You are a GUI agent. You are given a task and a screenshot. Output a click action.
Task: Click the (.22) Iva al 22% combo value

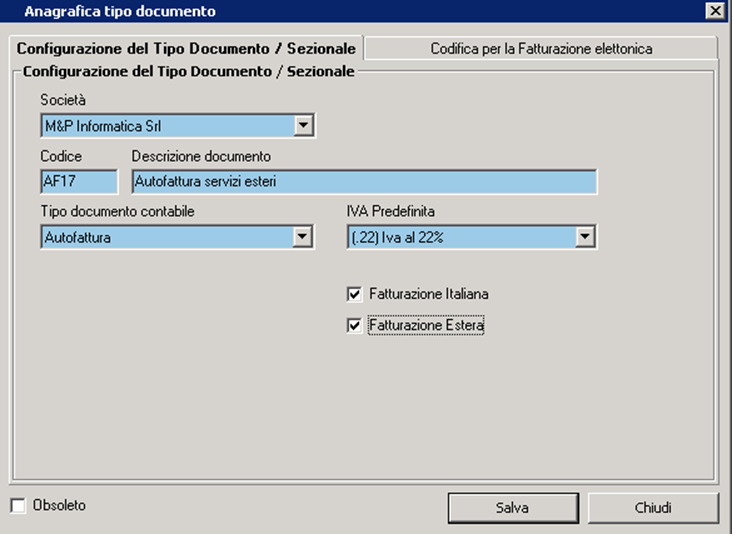462,237
